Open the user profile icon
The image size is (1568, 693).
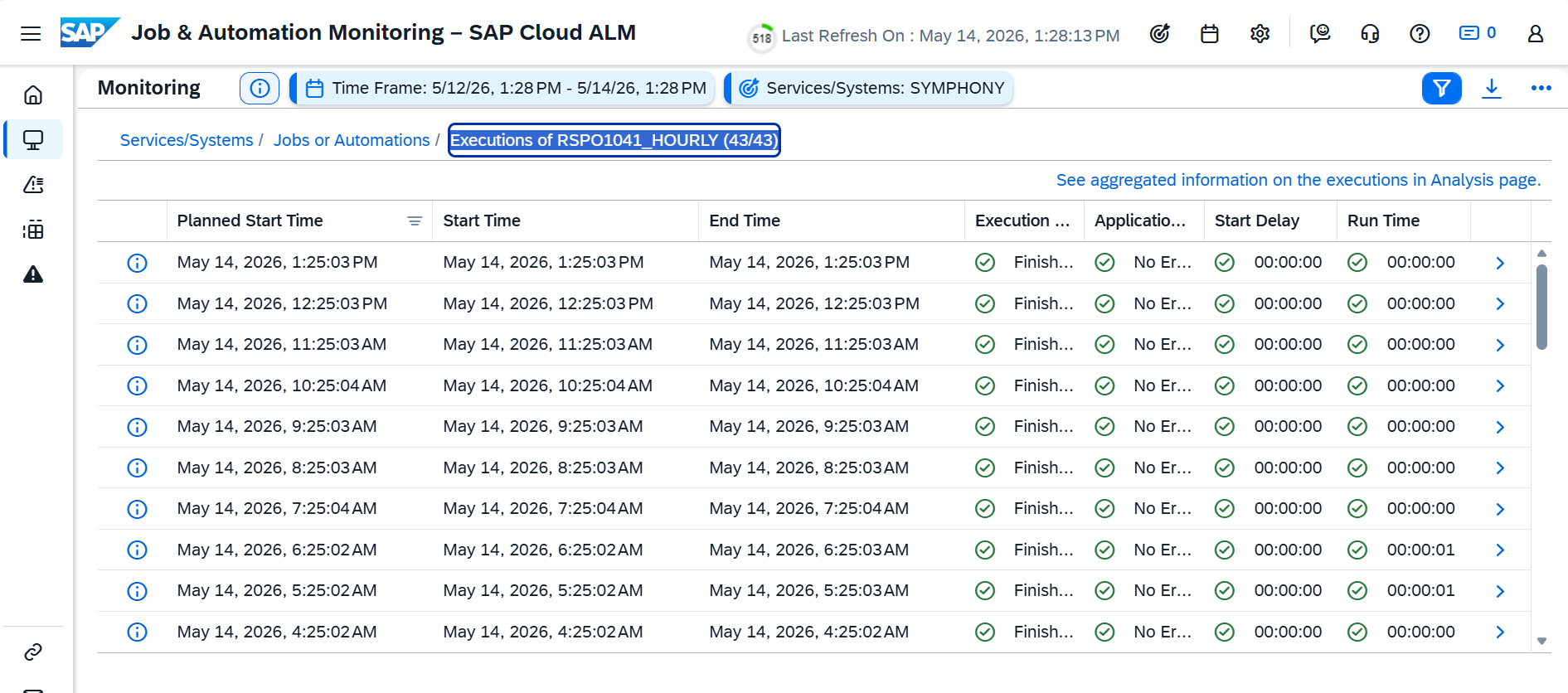pos(1536,34)
